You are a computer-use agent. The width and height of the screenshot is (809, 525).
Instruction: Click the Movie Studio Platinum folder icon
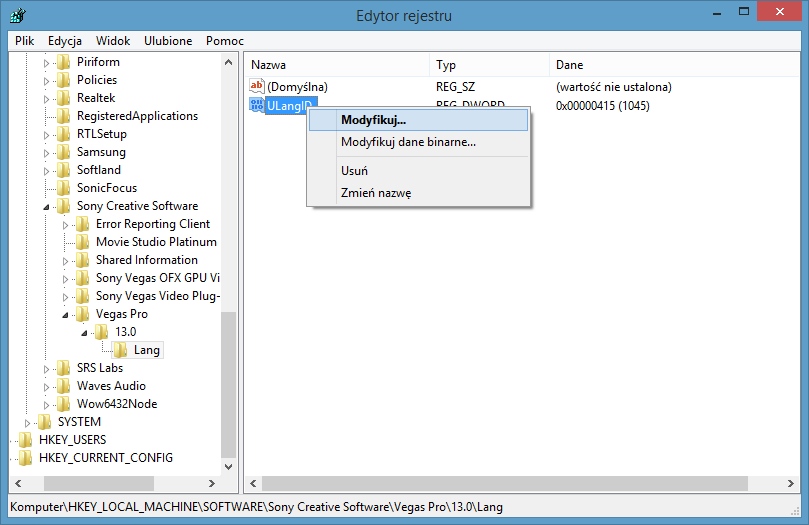pyautogui.click(x=83, y=242)
